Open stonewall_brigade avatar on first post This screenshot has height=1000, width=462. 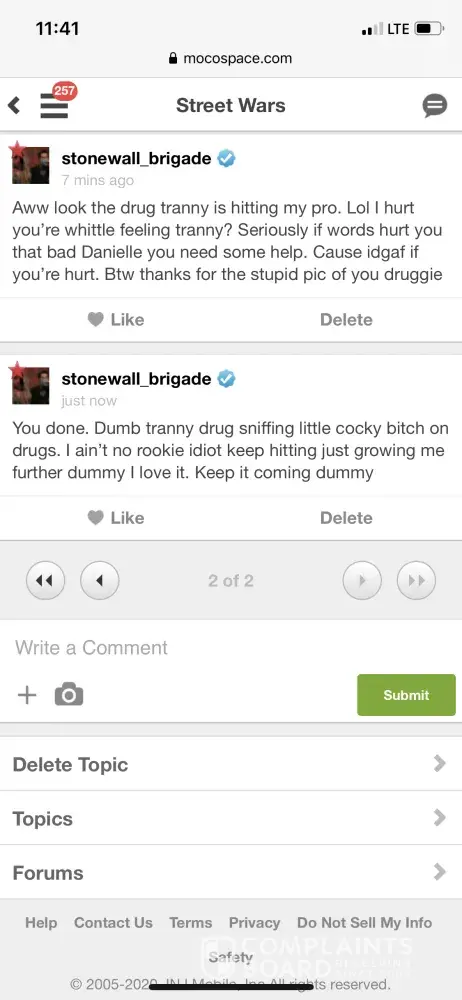[31, 165]
